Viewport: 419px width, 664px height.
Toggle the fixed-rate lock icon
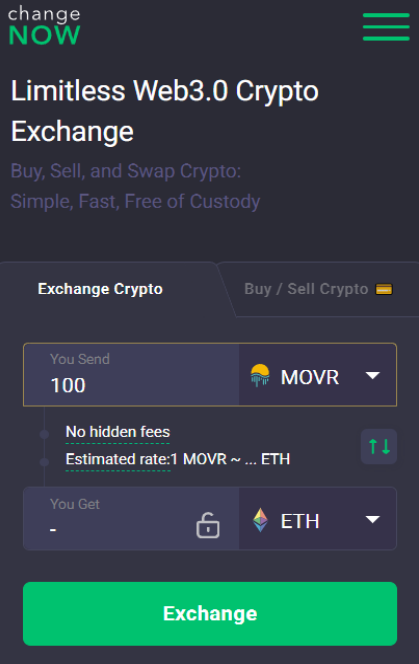click(x=208, y=525)
